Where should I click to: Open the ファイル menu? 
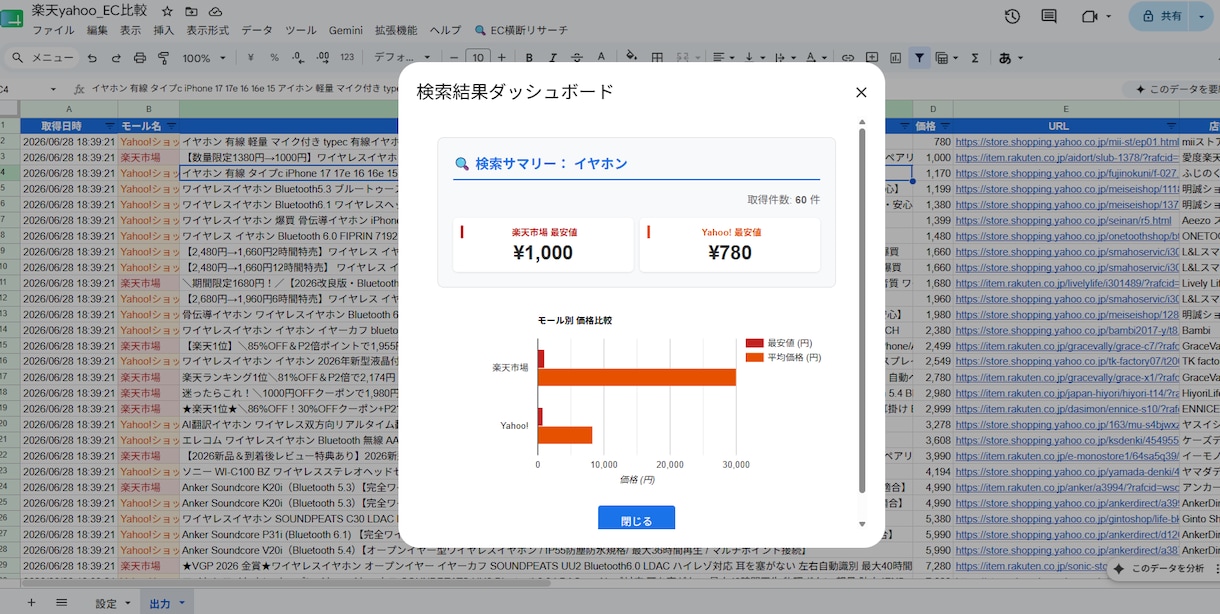(x=53, y=30)
